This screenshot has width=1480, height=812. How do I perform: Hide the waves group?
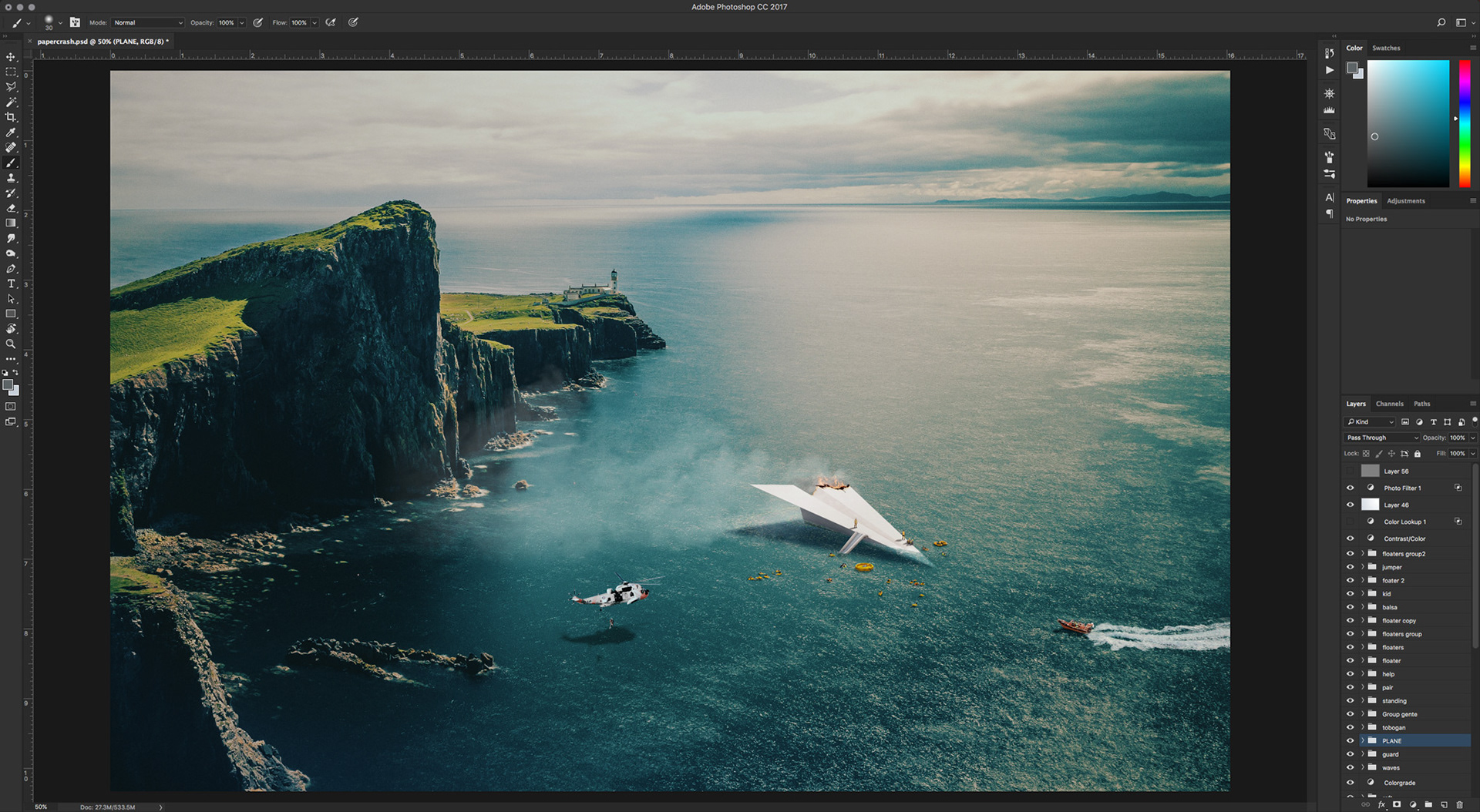click(x=1350, y=768)
